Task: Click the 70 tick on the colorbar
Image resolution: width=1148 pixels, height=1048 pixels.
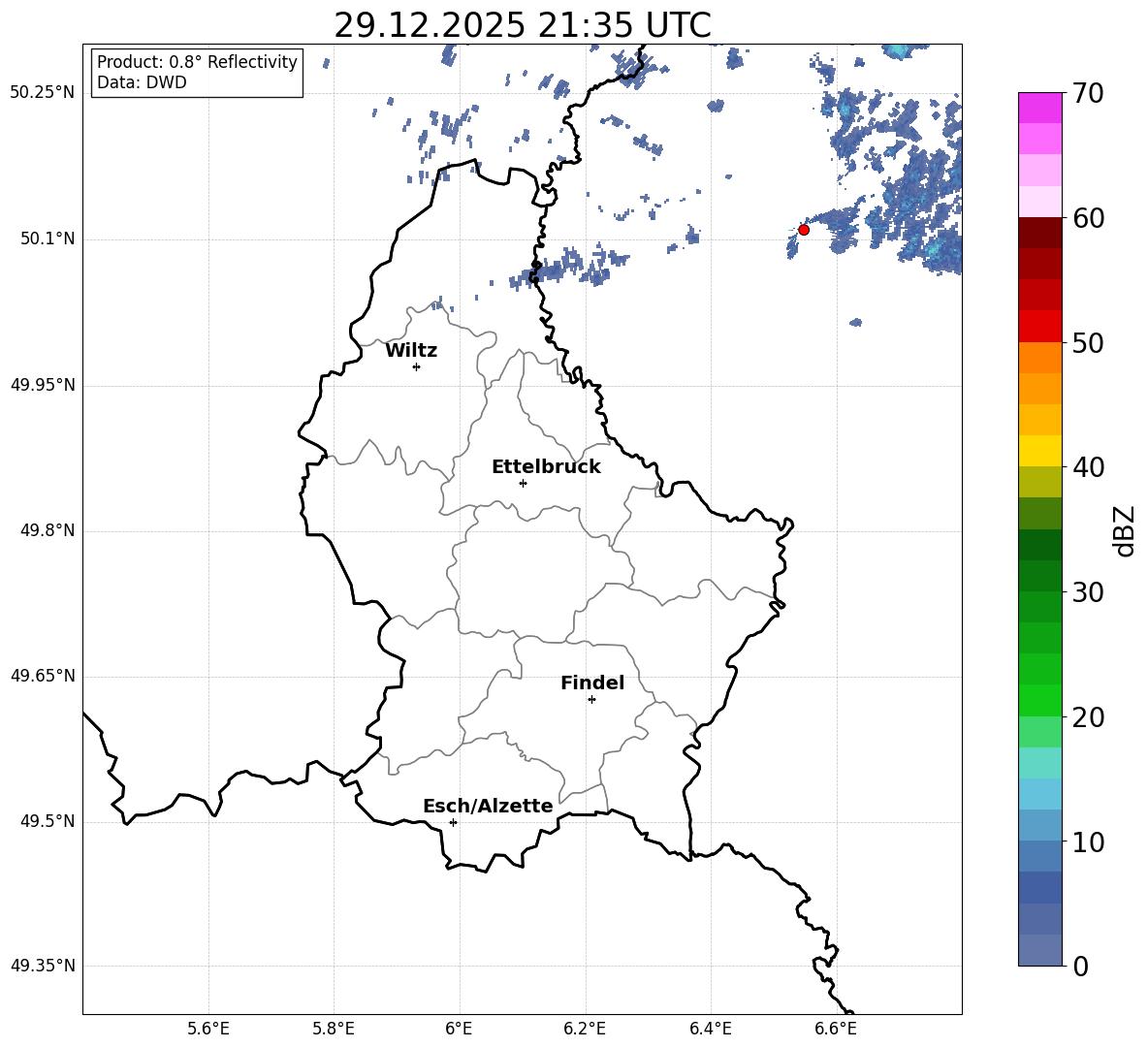Action: [1088, 93]
